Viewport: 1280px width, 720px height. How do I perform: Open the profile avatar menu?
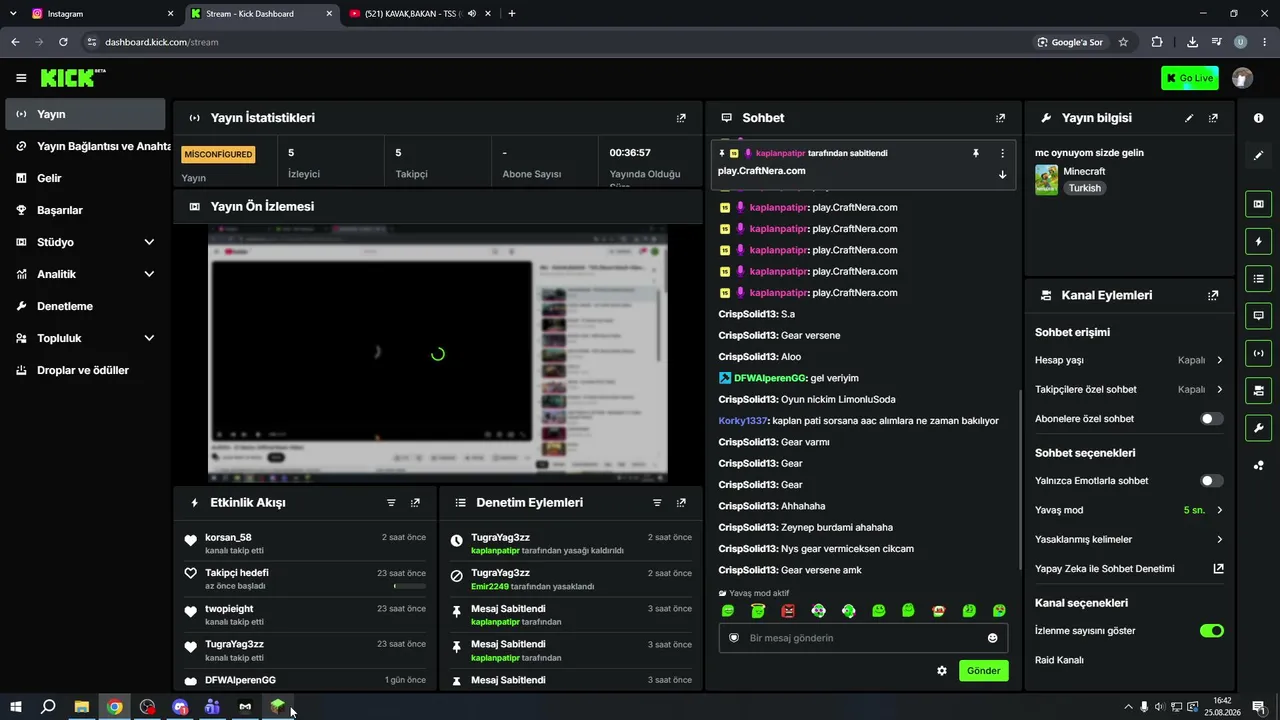1242,78
